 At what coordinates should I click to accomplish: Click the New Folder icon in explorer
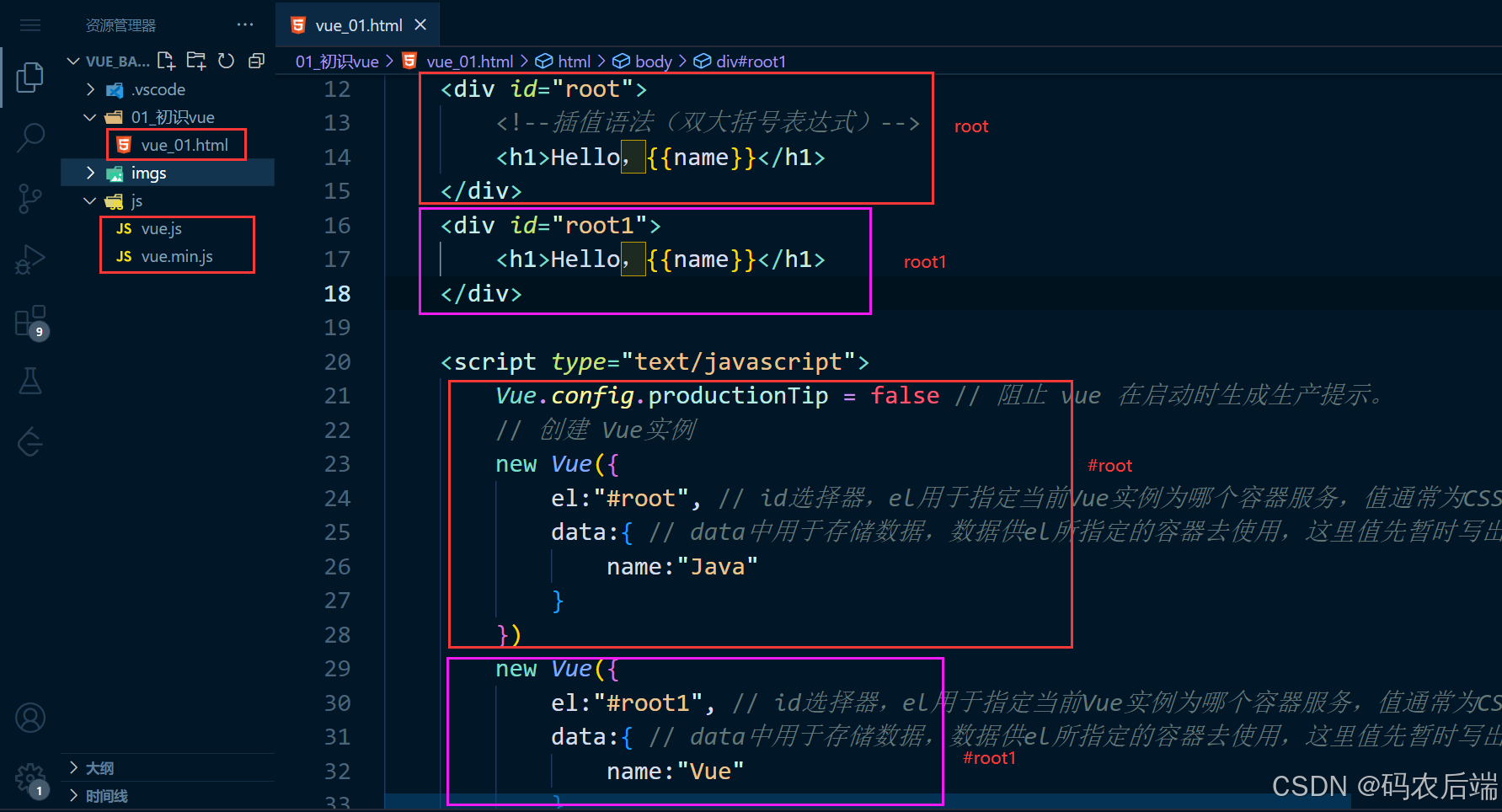(196, 61)
